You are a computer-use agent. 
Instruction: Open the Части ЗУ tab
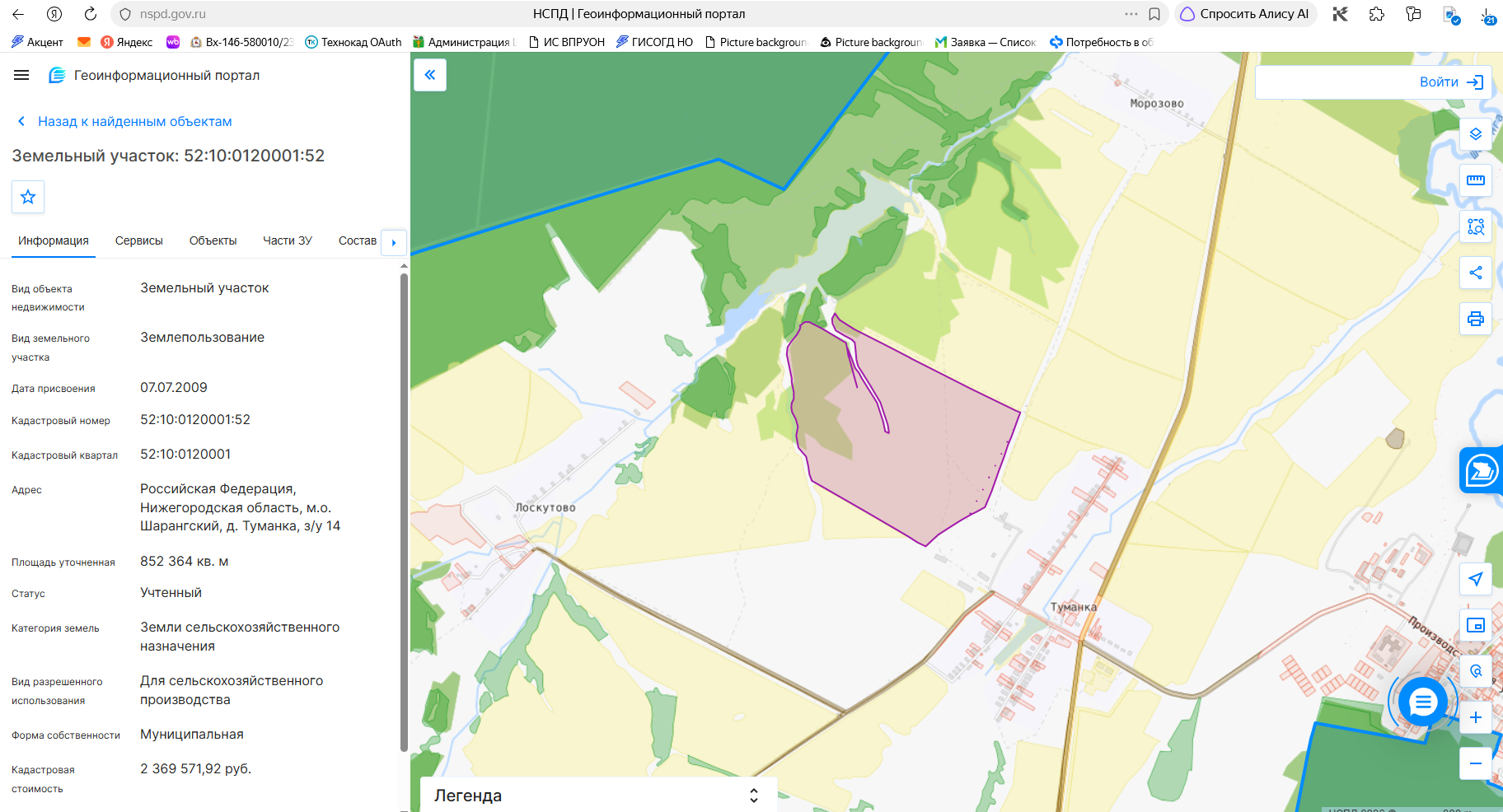coord(288,240)
